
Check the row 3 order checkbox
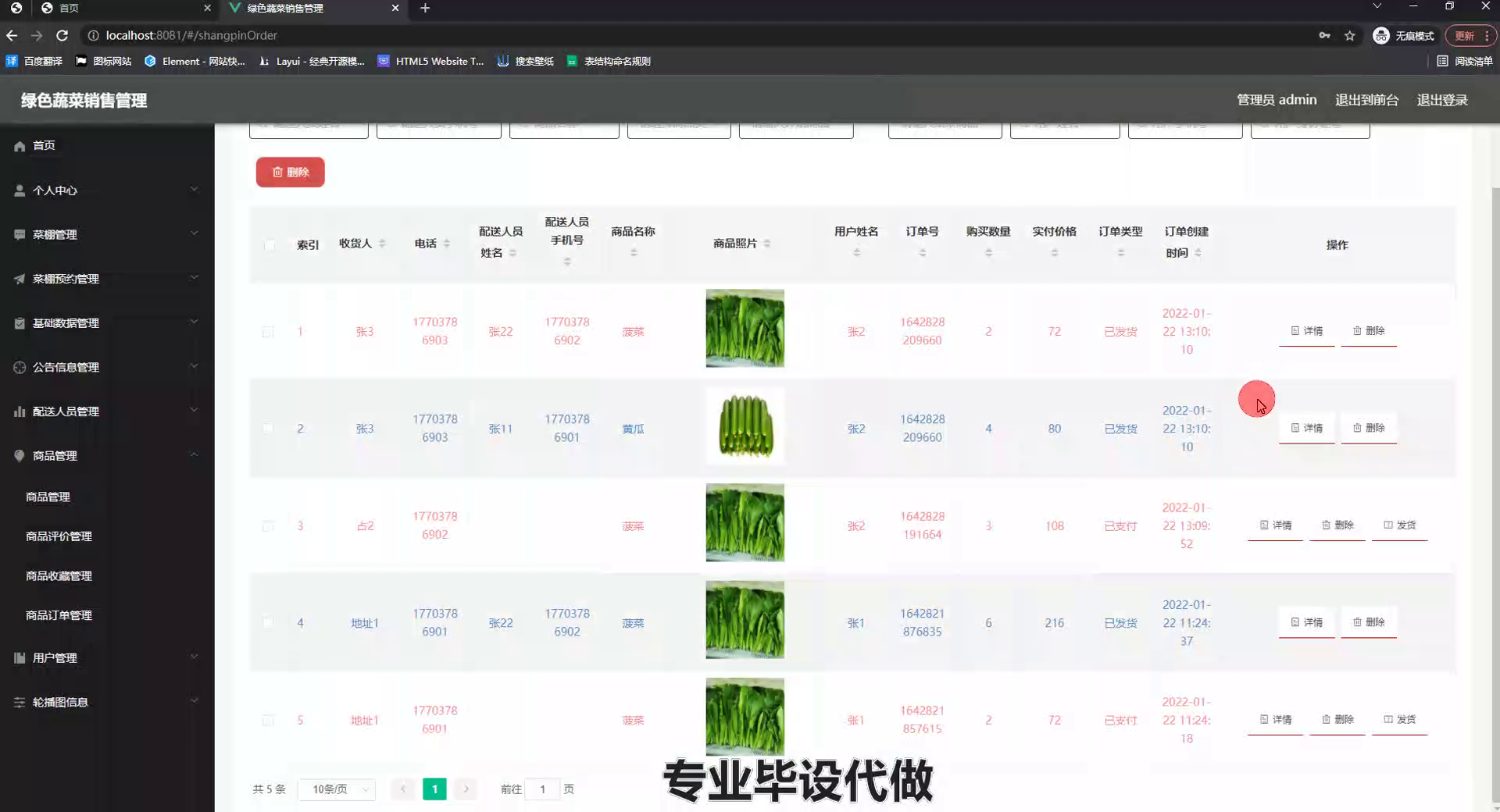point(268,526)
